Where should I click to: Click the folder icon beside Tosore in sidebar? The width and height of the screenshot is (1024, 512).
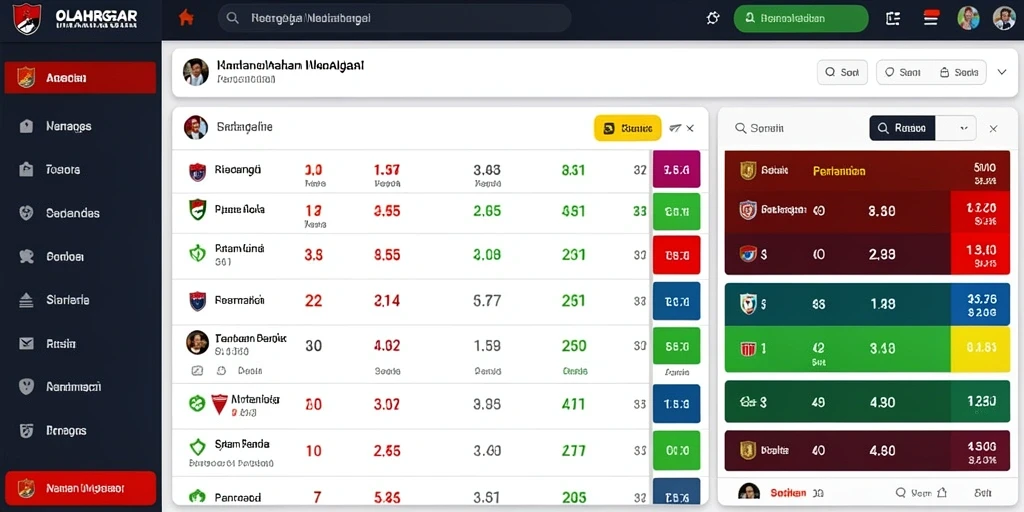[26, 169]
